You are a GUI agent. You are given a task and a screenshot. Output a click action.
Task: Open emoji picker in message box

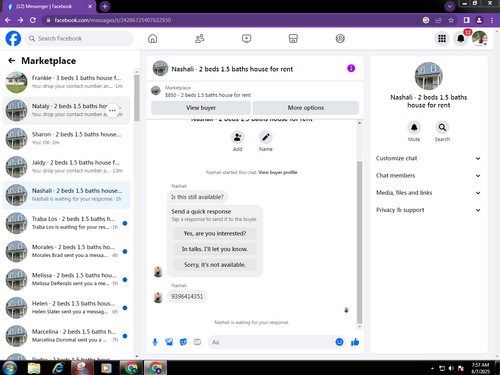[x=339, y=342]
